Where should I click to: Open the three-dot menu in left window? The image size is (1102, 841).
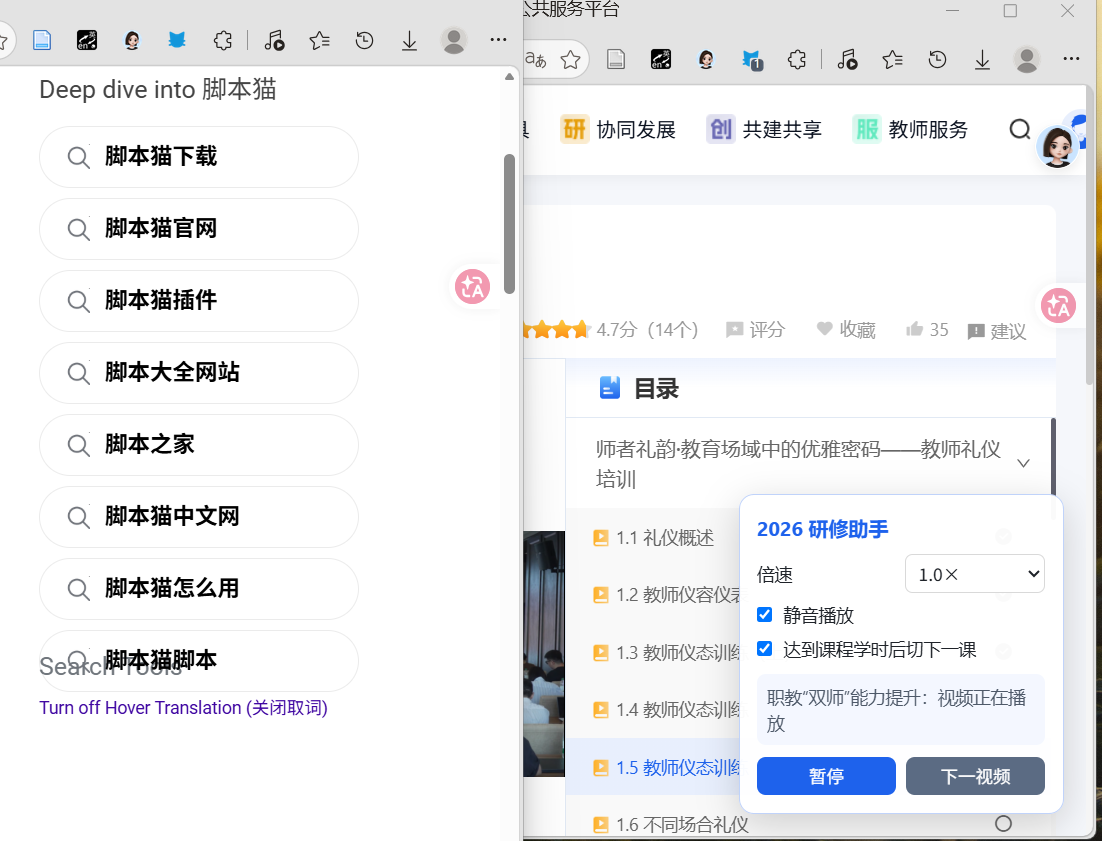pyautogui.click(x=498, y=40)
